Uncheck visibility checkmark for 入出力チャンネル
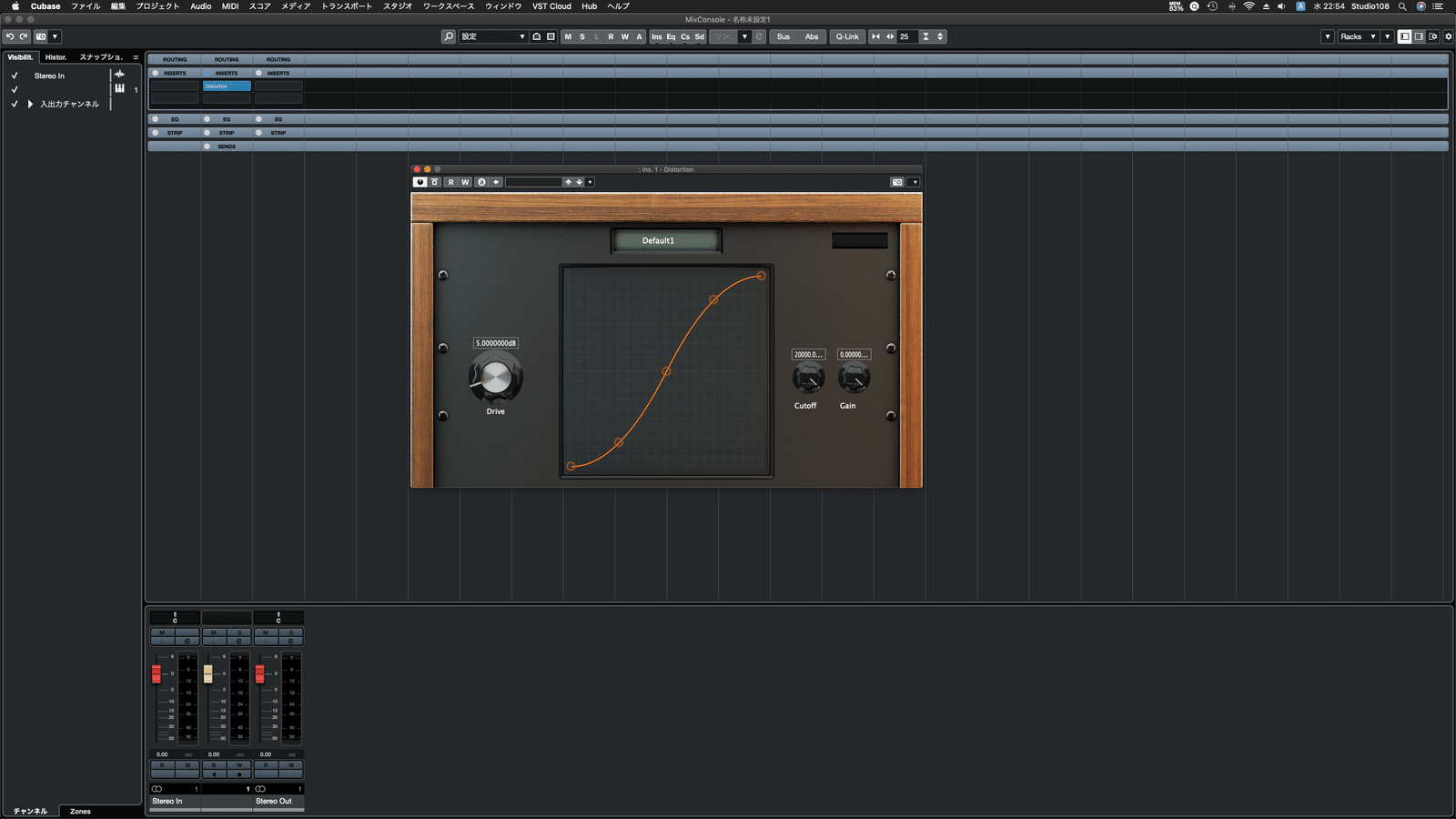This screenshot has height=819, width=1456. 15,104
